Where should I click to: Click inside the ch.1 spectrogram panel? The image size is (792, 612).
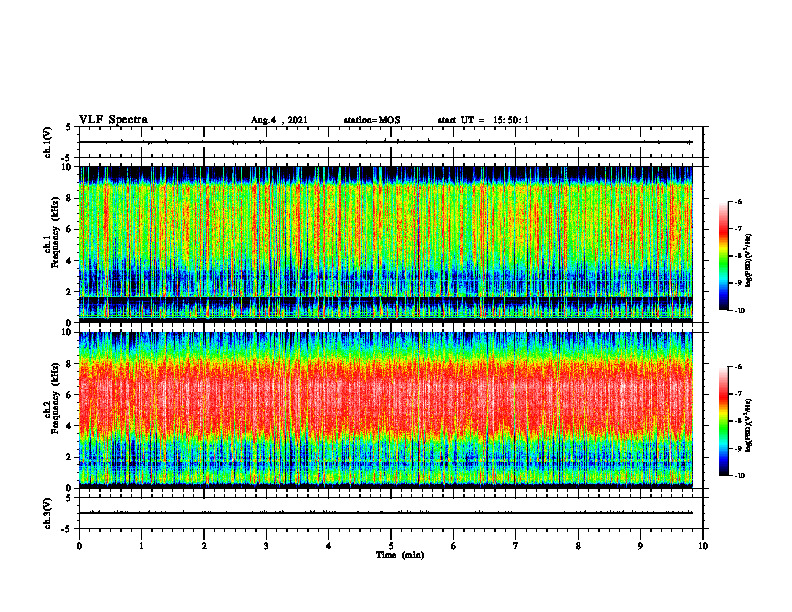[x=386, y=244]
